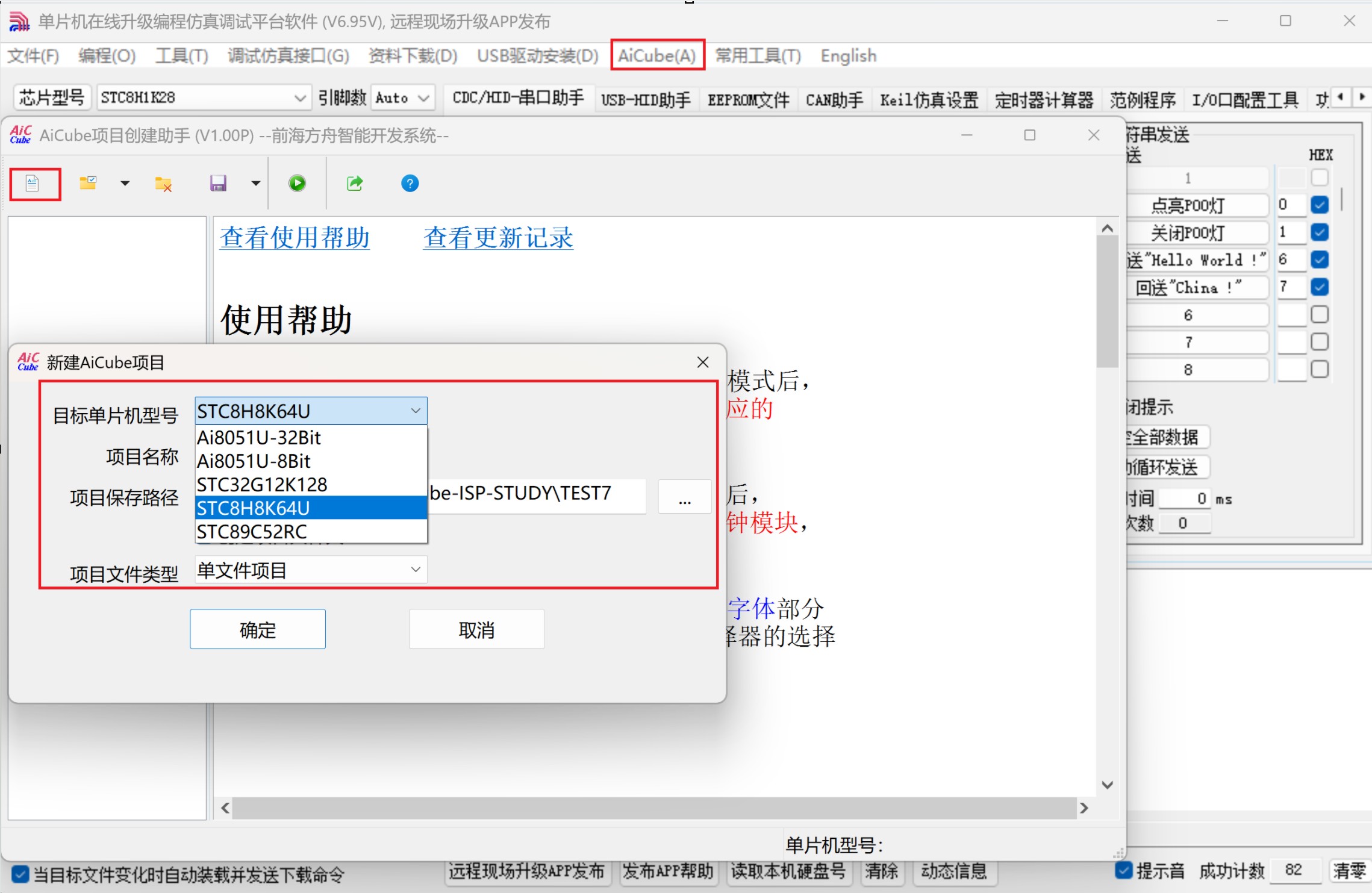Switch to EEPROM文件 tab
1372x893 pixels.
tap(748, 99)
